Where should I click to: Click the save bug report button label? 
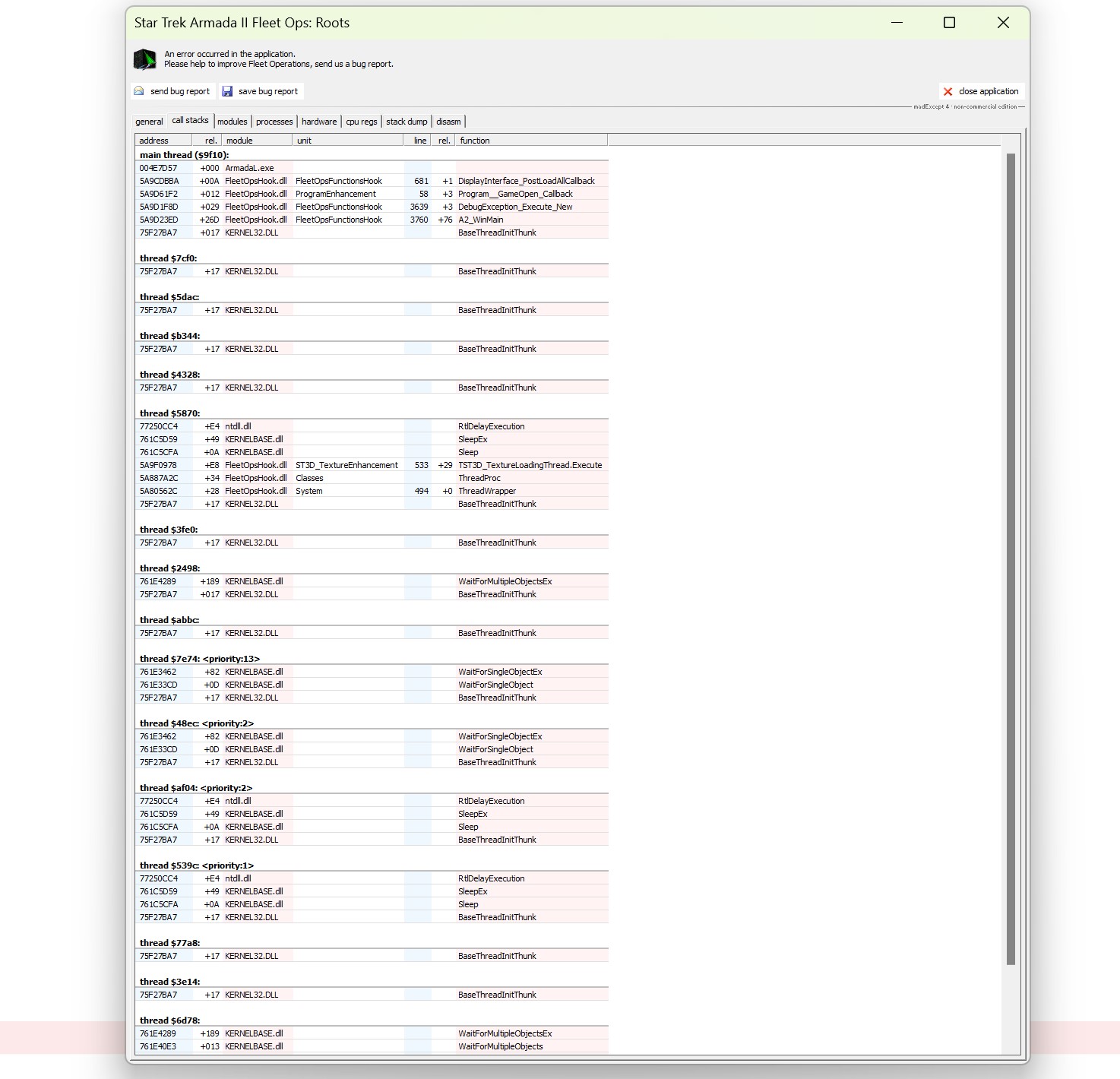pyautogui.click(x=268, y=91)
